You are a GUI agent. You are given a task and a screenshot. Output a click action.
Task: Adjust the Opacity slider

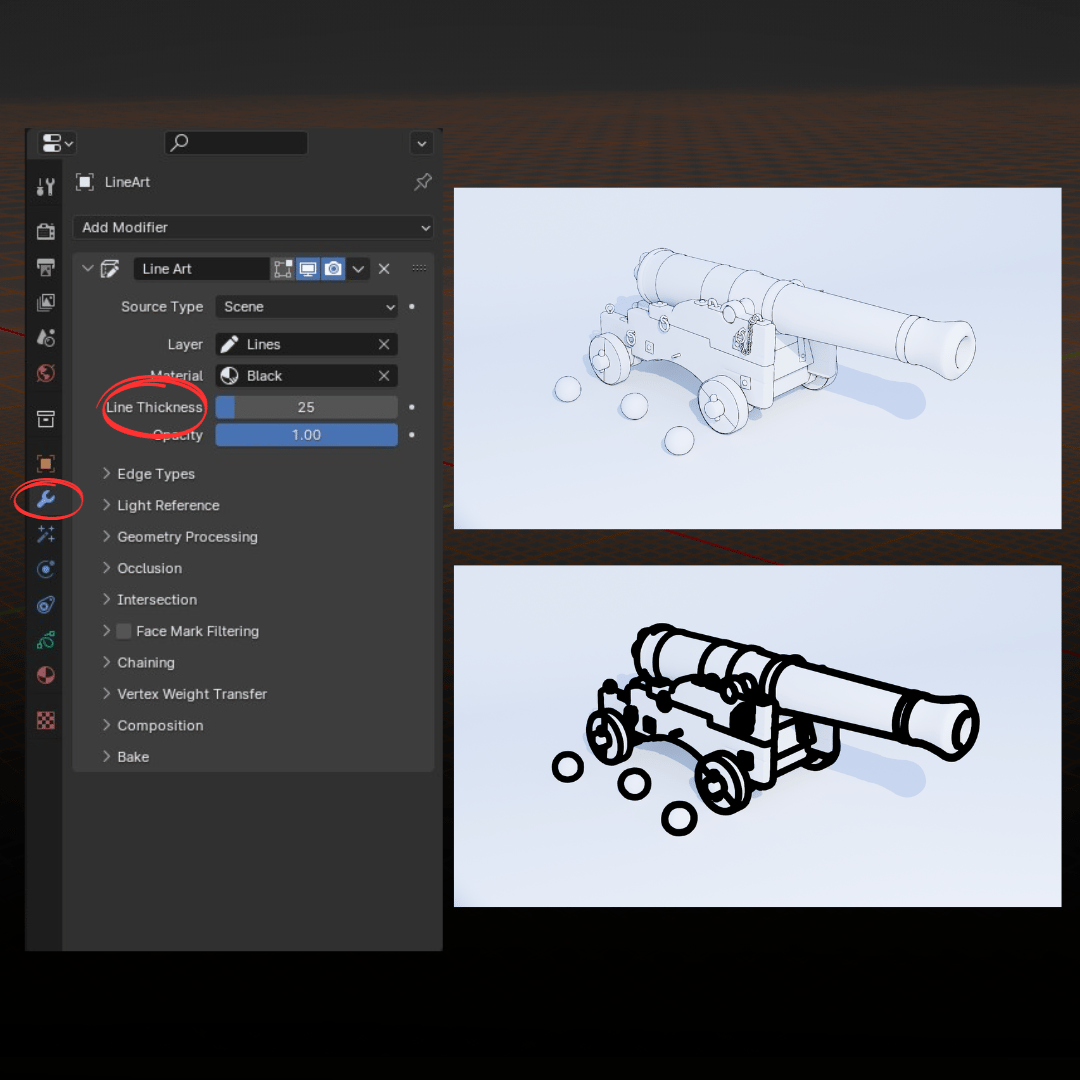pyautogui.click(x=307, y=435)
